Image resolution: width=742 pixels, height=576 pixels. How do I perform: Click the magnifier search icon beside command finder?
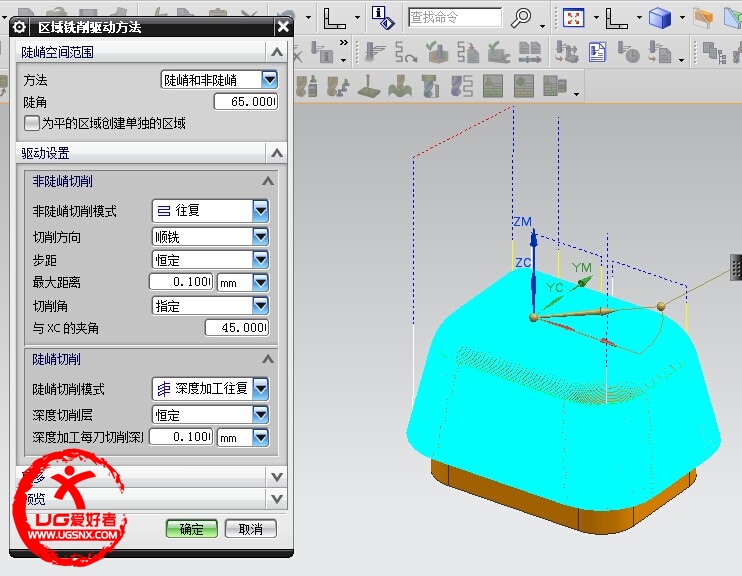(520, 18)
